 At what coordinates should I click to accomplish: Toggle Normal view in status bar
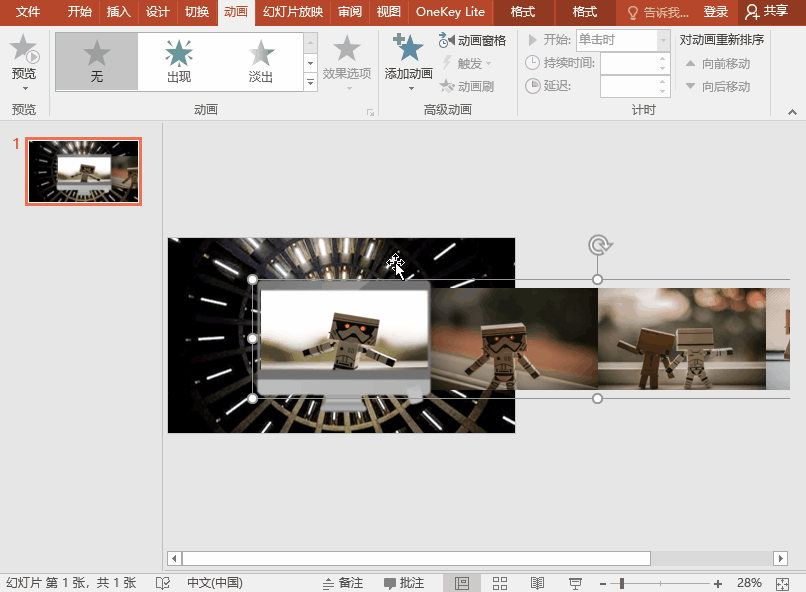click(x=462, y=583)
